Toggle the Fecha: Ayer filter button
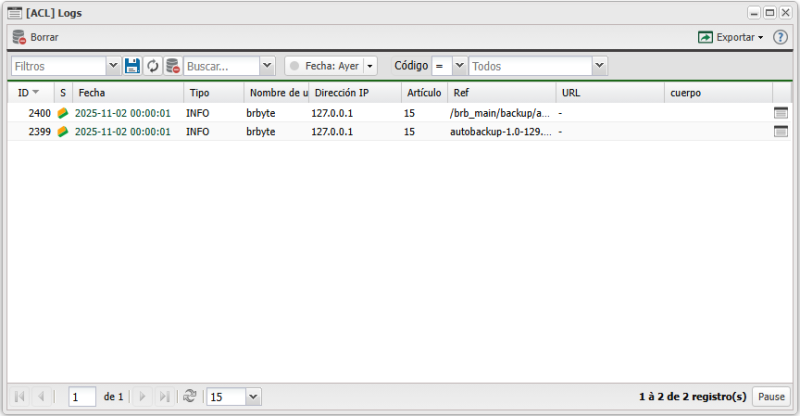This screenshot has width=800, height=416. click(324, 66)
